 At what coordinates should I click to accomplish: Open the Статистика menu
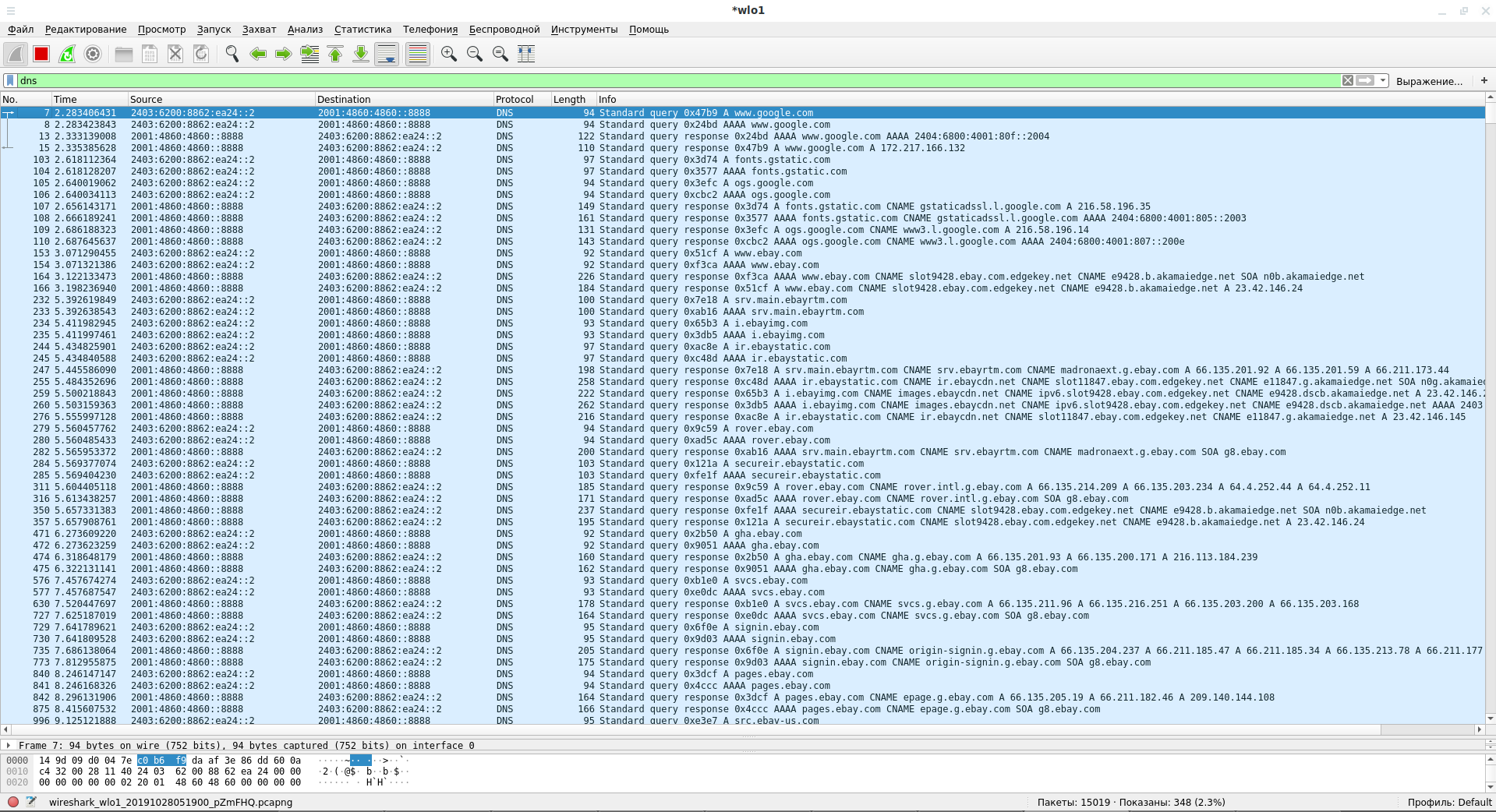[363, 30]
